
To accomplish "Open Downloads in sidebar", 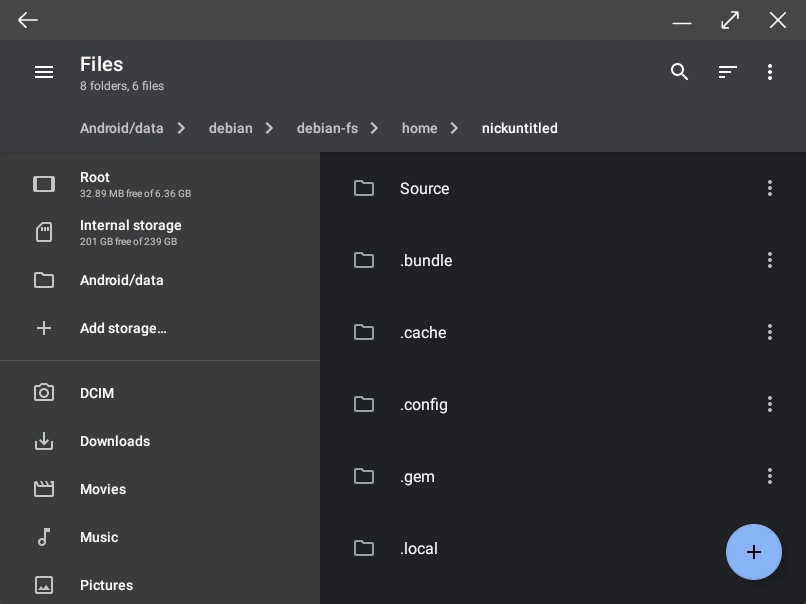I will pos(160,441).
